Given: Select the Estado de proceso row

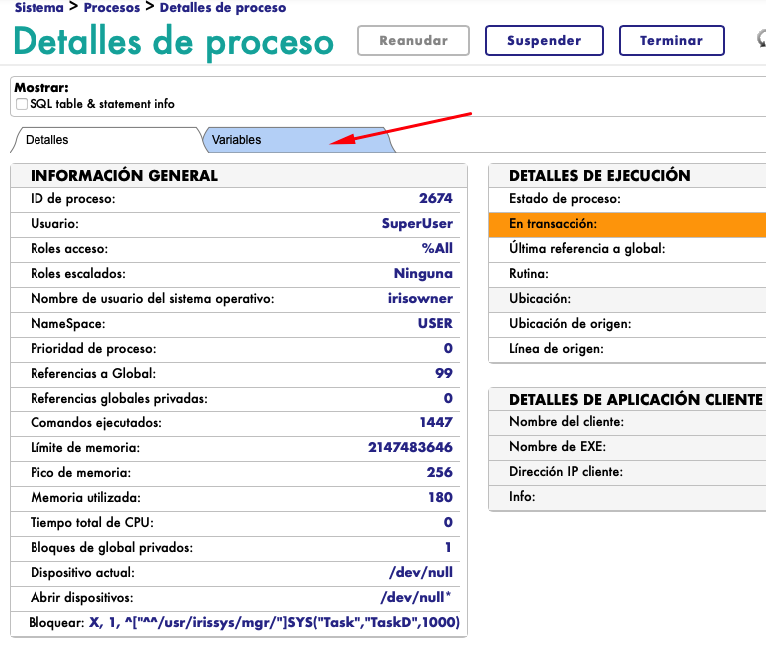Looking at the screenshot, I should pyautogui.click(x=627, y=199).
